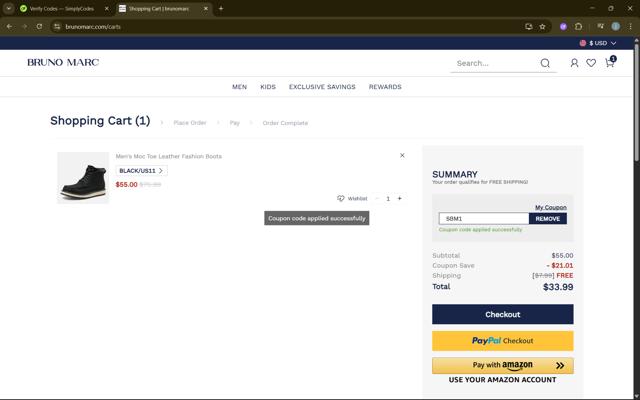Click the Search input field
Screen dimensions: 640x400
496,63
